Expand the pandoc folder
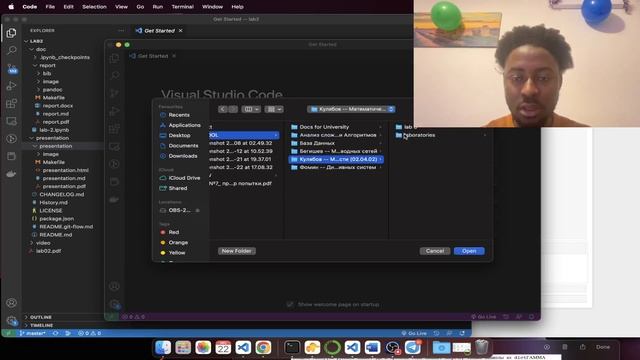This screenshot has width=640, height=360. point(52,89)
